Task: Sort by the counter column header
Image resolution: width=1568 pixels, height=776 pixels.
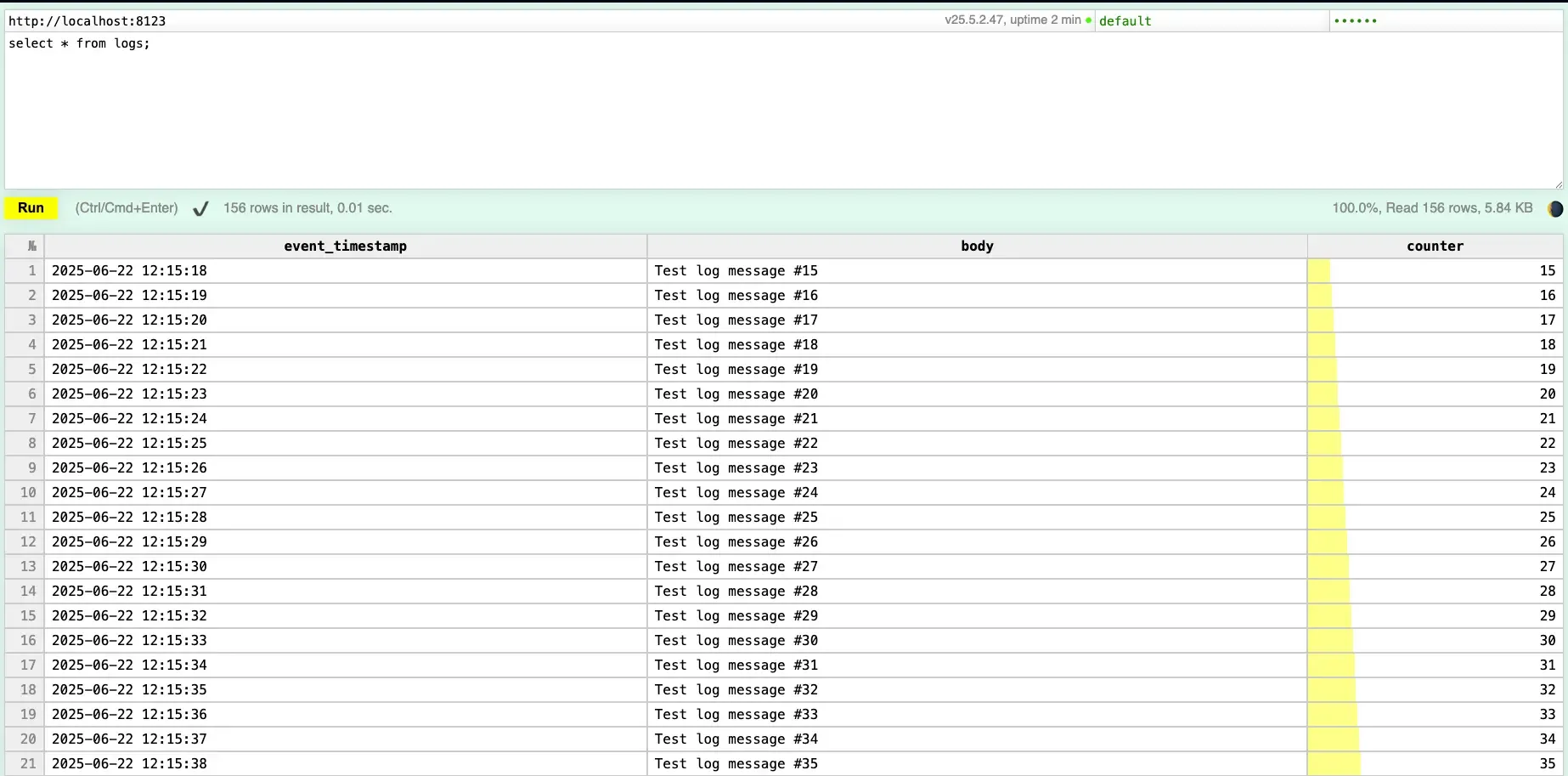Action: pos(1435,246)
